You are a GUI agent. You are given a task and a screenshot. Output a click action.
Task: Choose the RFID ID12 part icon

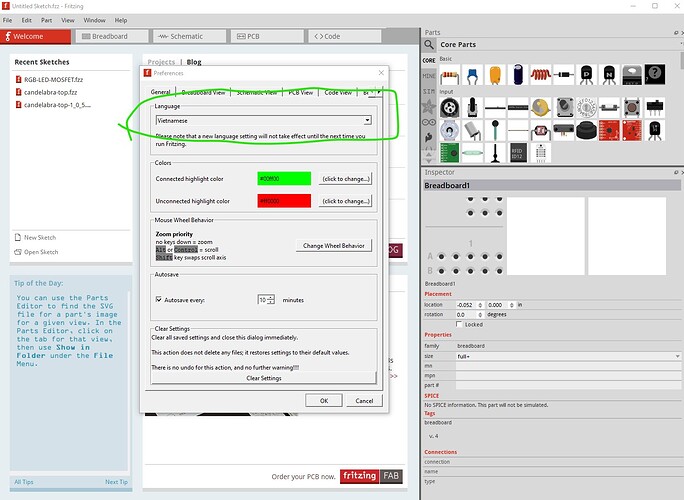coord(517,152)
